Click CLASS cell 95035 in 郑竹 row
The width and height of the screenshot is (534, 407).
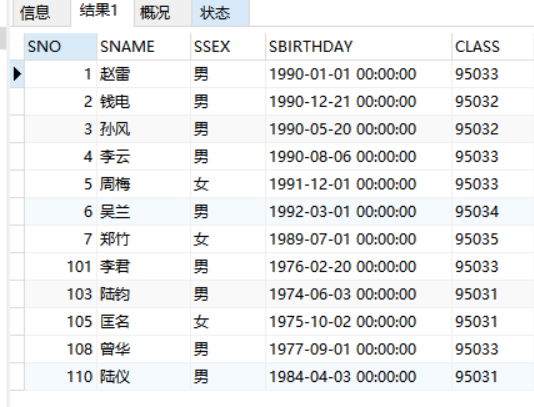coord(493,239)
